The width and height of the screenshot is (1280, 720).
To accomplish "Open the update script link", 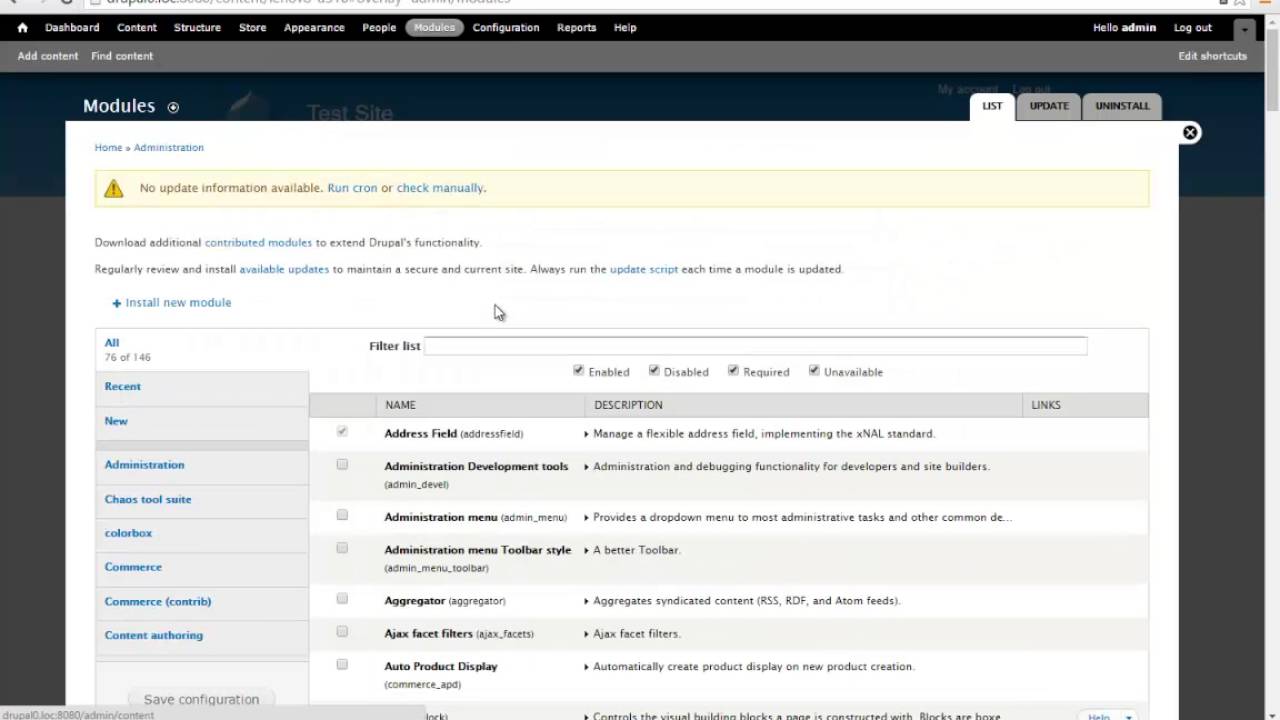I will click(644, 269).
